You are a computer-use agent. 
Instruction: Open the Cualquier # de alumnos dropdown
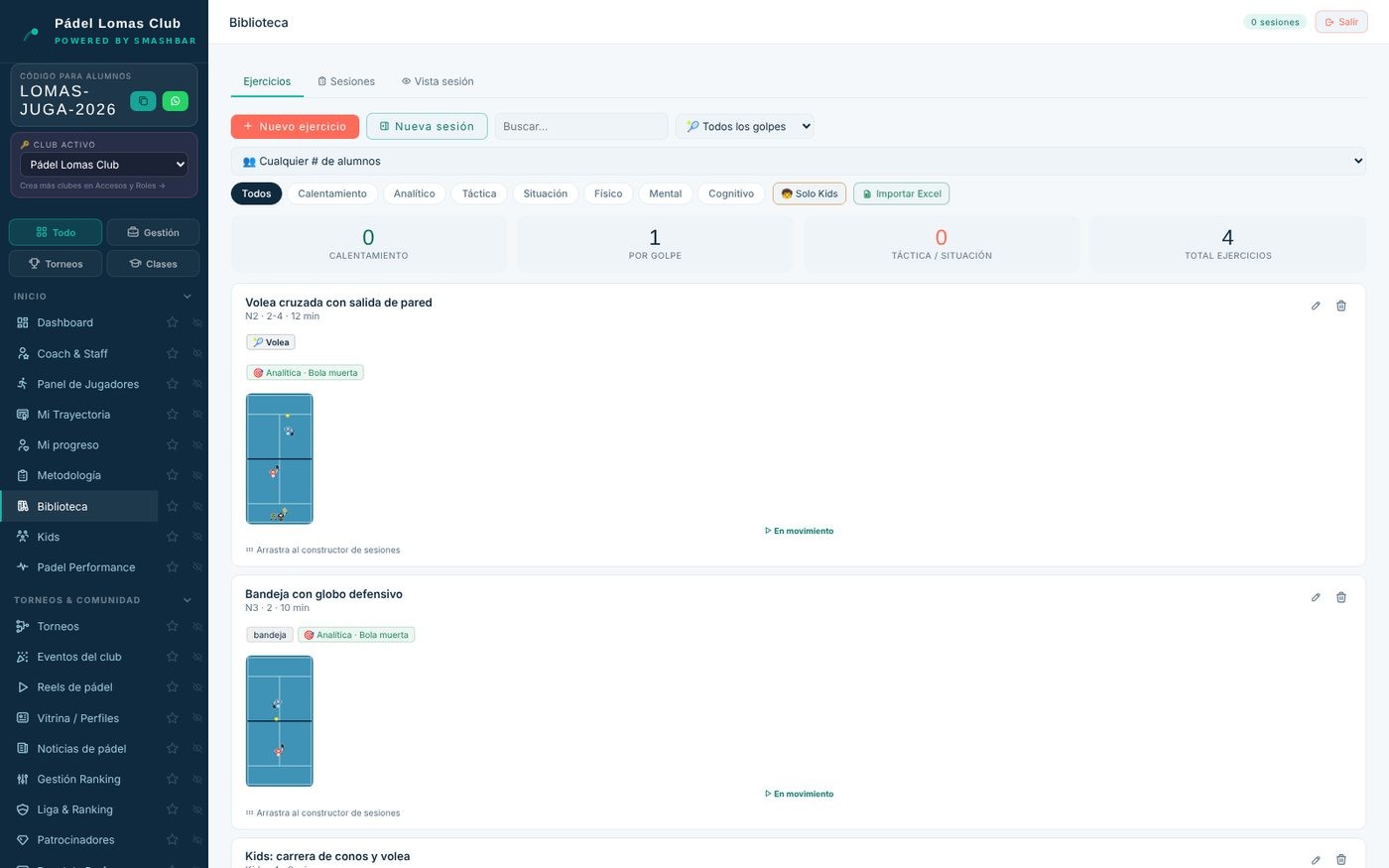(799, 161)
